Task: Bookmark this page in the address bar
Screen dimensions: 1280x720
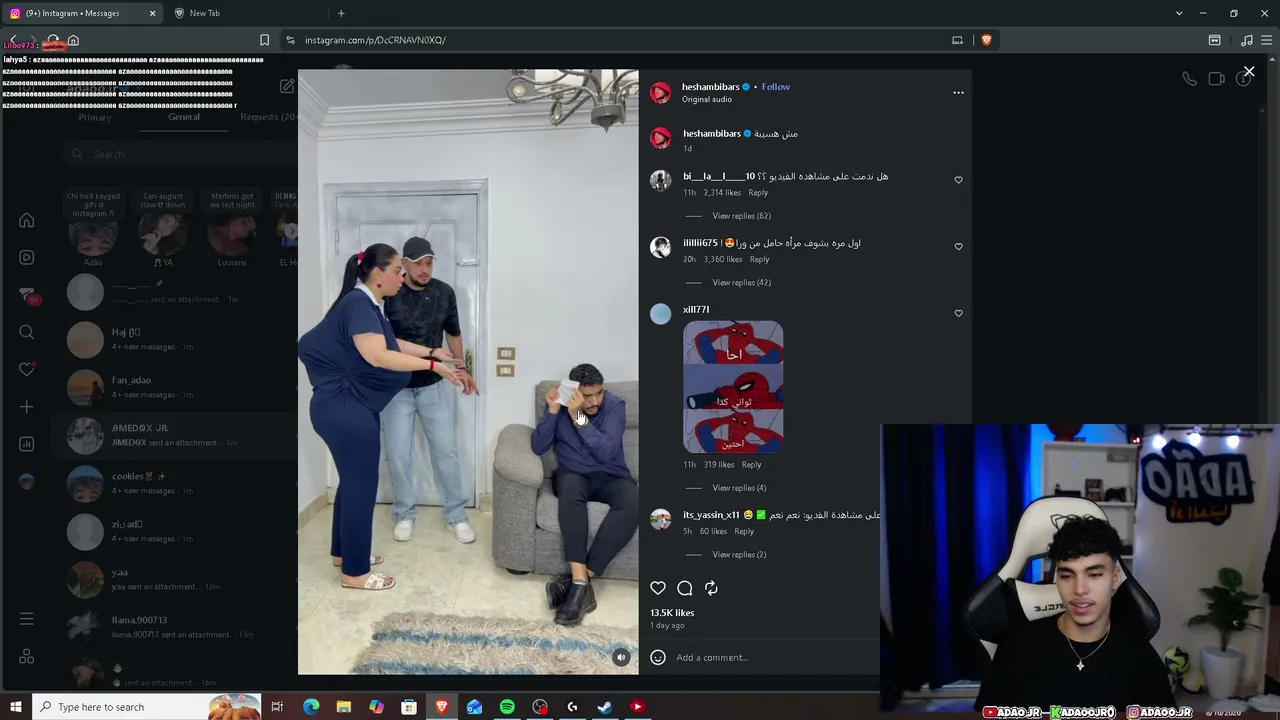Action: [x=264, y=40]
